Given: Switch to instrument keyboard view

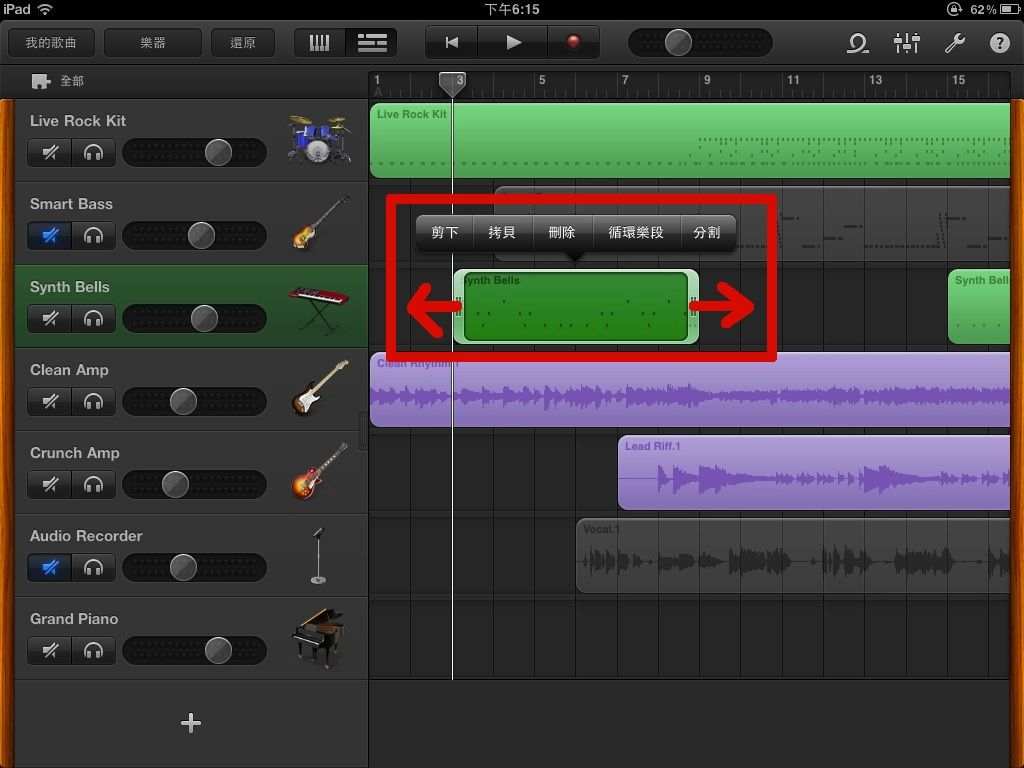Looking at the screenshot, I should 320,43.
